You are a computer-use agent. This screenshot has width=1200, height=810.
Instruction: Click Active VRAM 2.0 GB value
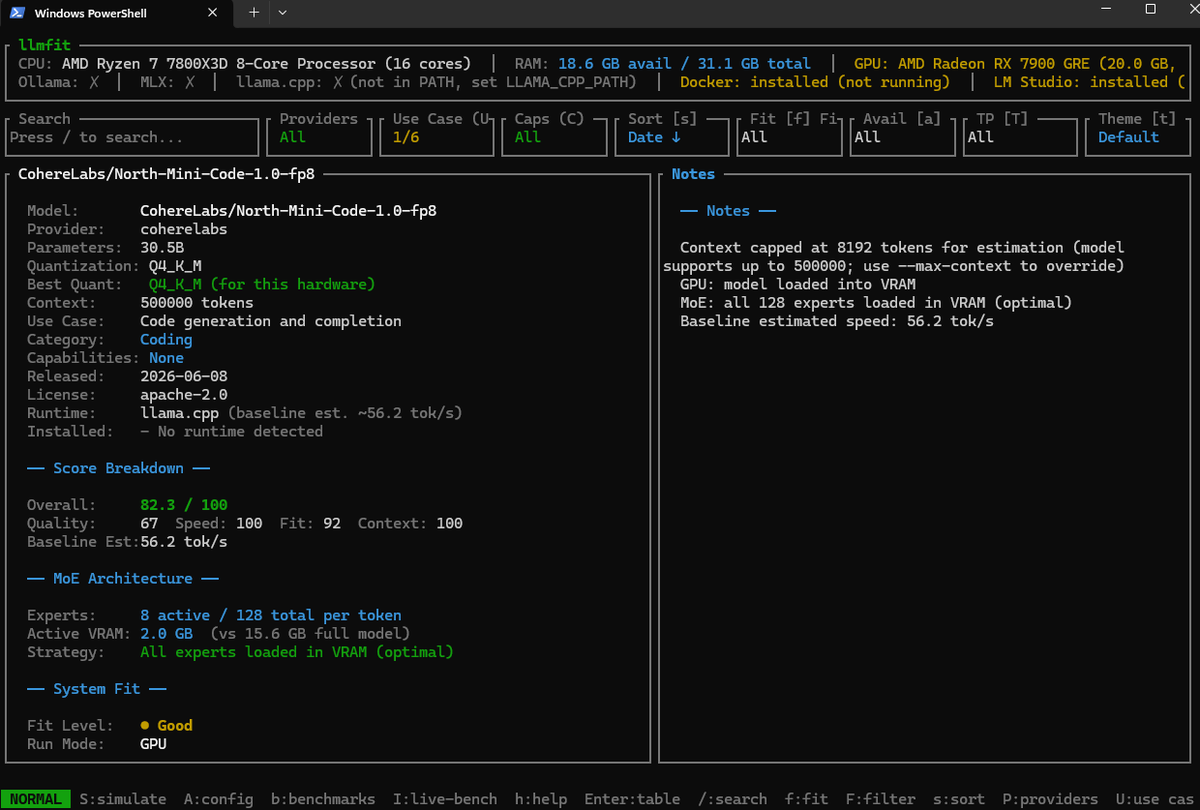click(166, 634)
